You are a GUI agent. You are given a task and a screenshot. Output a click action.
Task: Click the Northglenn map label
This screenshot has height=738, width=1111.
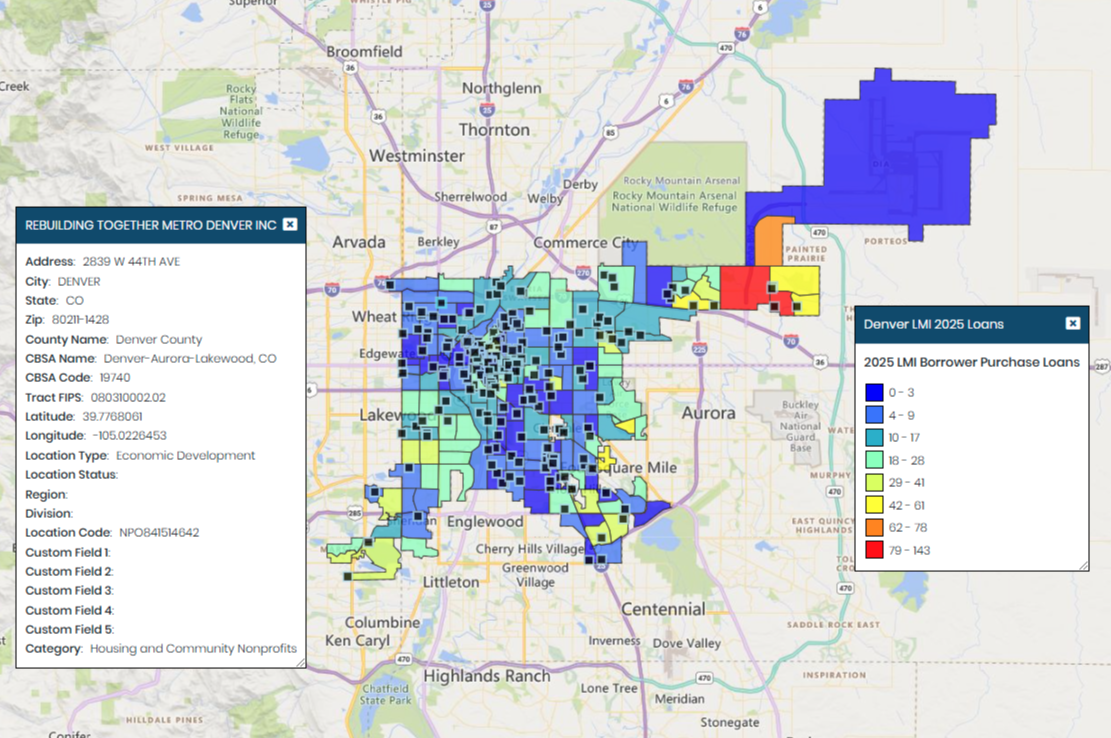click(x=502, y=89)
